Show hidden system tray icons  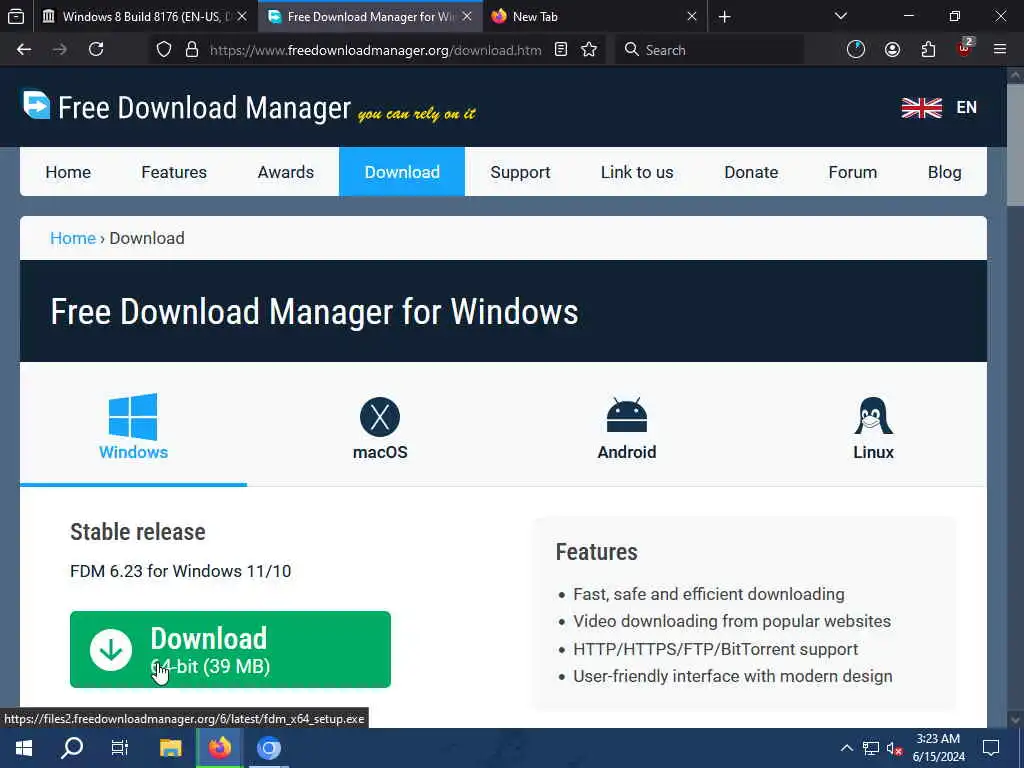846,748
